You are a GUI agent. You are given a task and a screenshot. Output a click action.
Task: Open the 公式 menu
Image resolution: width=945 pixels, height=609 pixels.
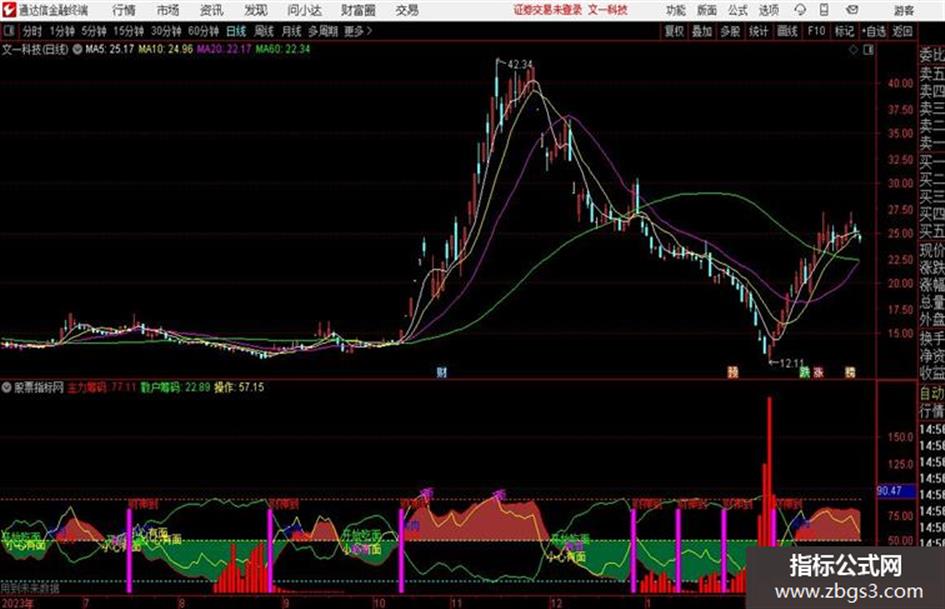[738, 10]
